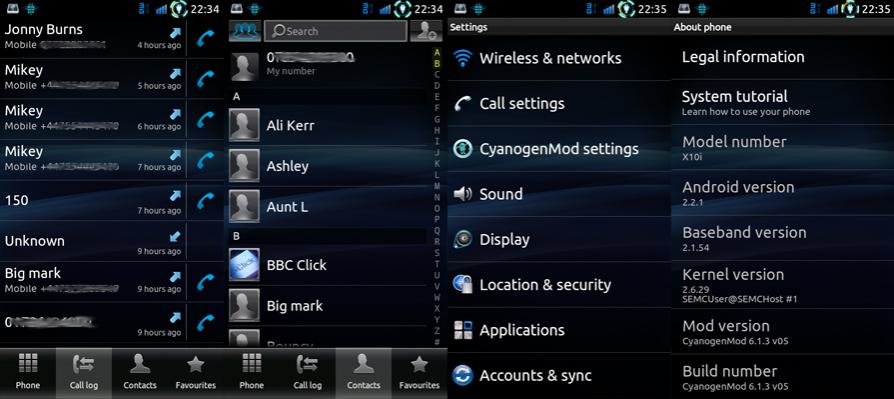Focus the contacts Search field
The image size is (894, 399).
click(x=336, y=31)
